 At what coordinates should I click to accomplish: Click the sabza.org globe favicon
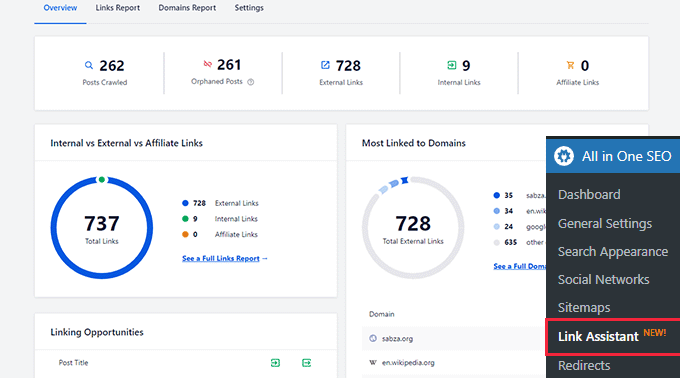click(x=373, y=338)
